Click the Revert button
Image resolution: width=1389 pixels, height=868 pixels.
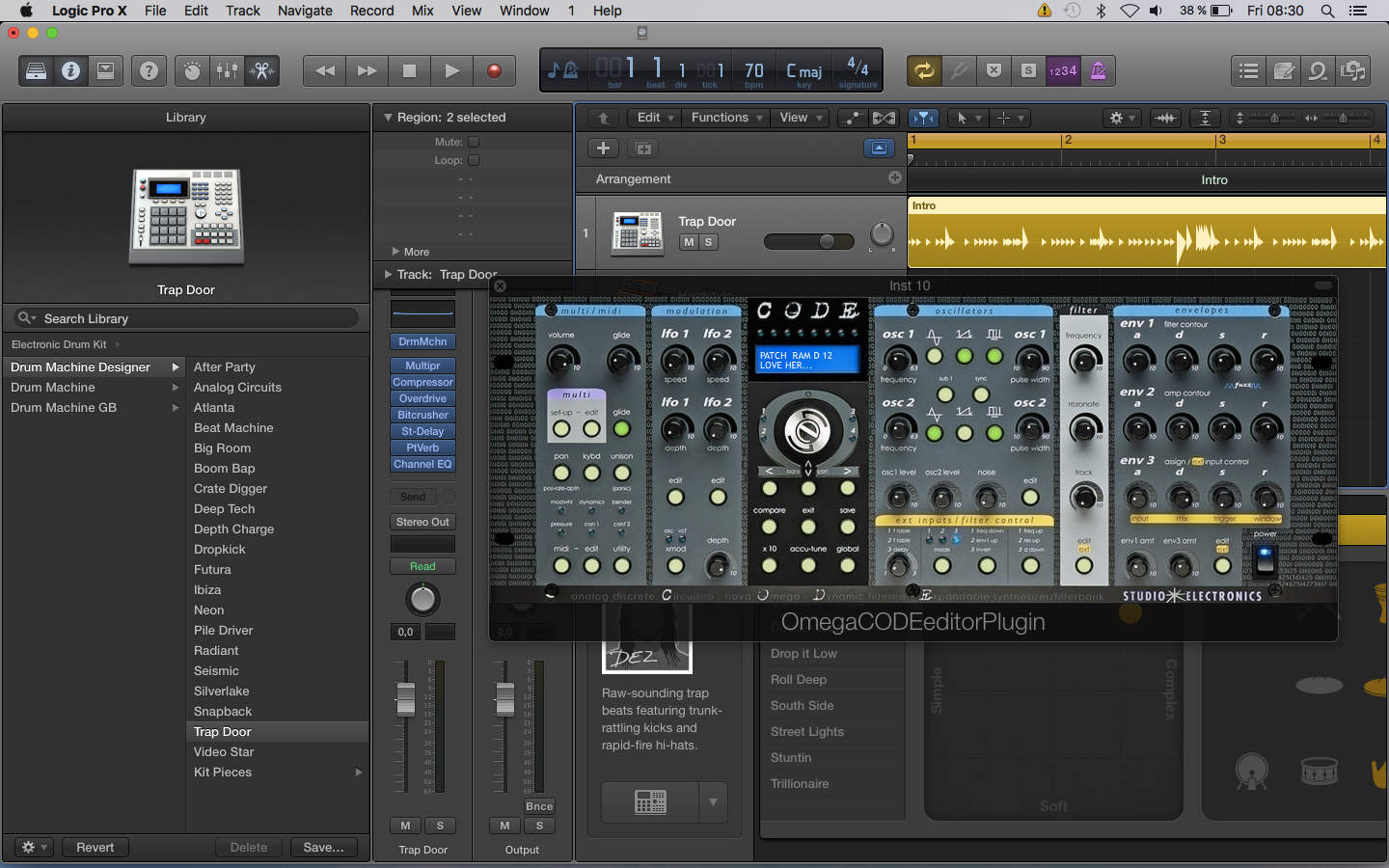[x=95, y=847]
